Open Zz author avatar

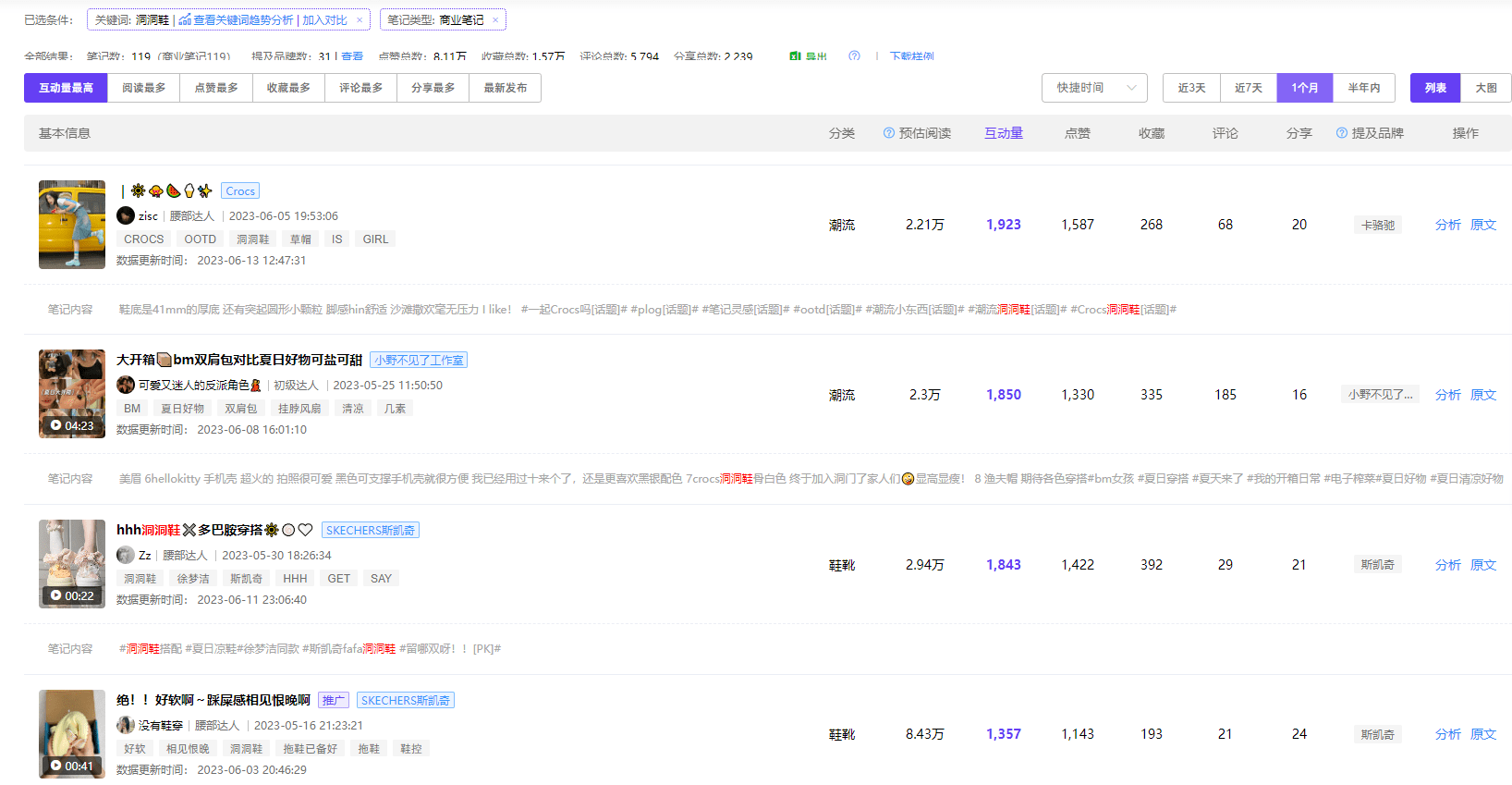coord(126,555)
